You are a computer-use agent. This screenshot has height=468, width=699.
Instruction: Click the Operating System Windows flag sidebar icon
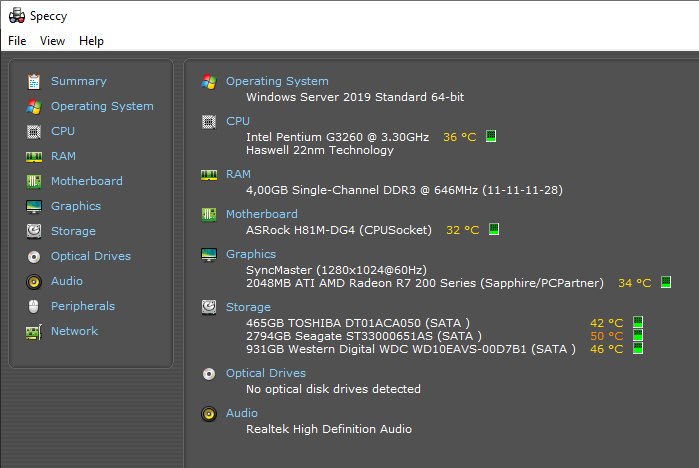34,107
